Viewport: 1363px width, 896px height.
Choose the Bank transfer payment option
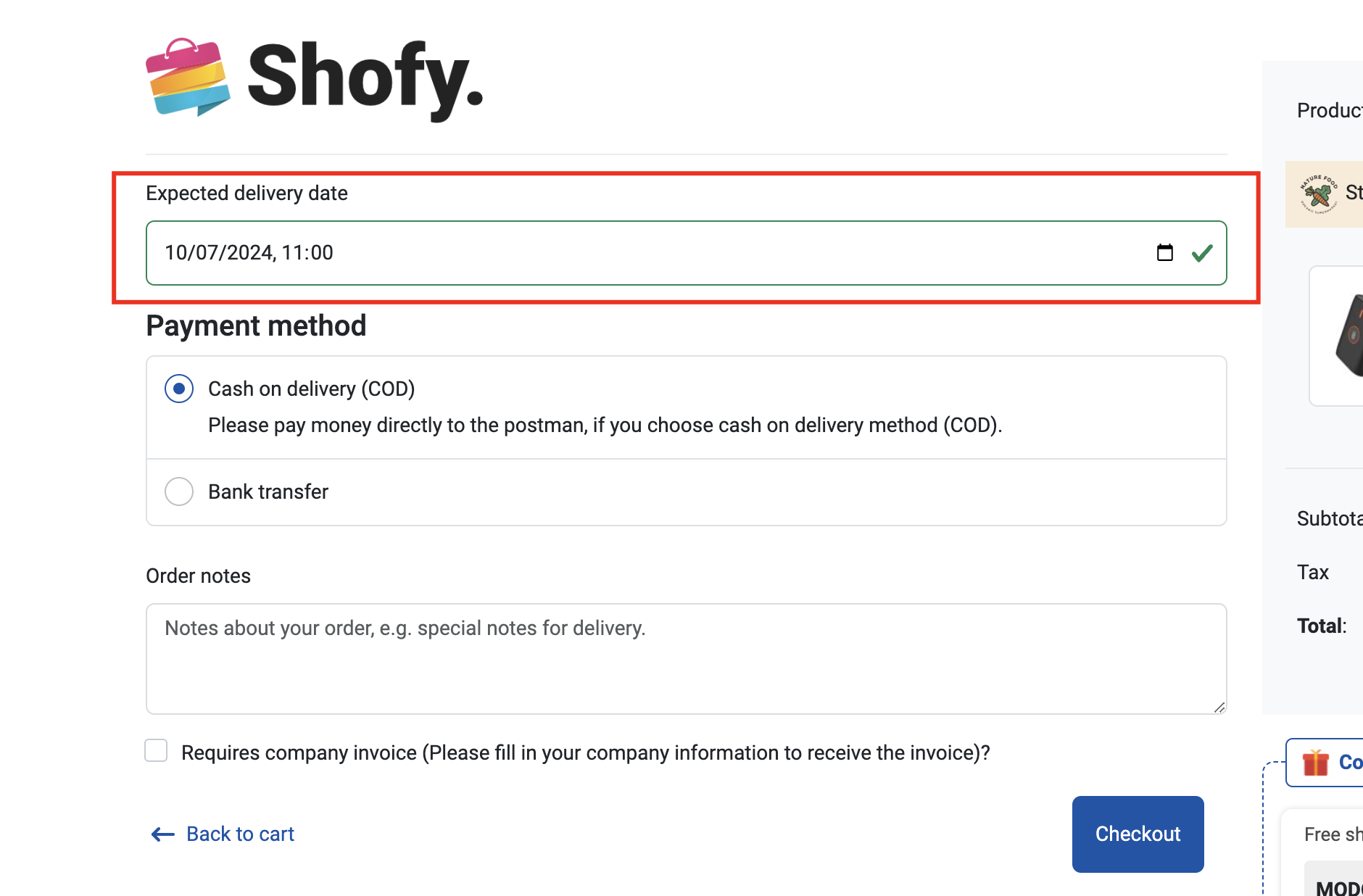click(x=179, y=491)
